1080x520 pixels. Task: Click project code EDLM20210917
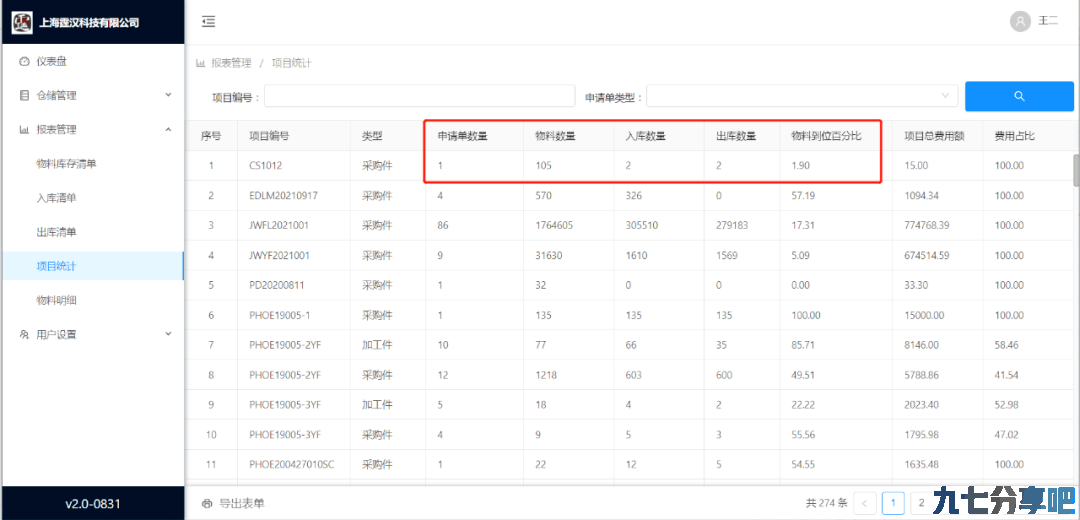click(x=284, y=196)
